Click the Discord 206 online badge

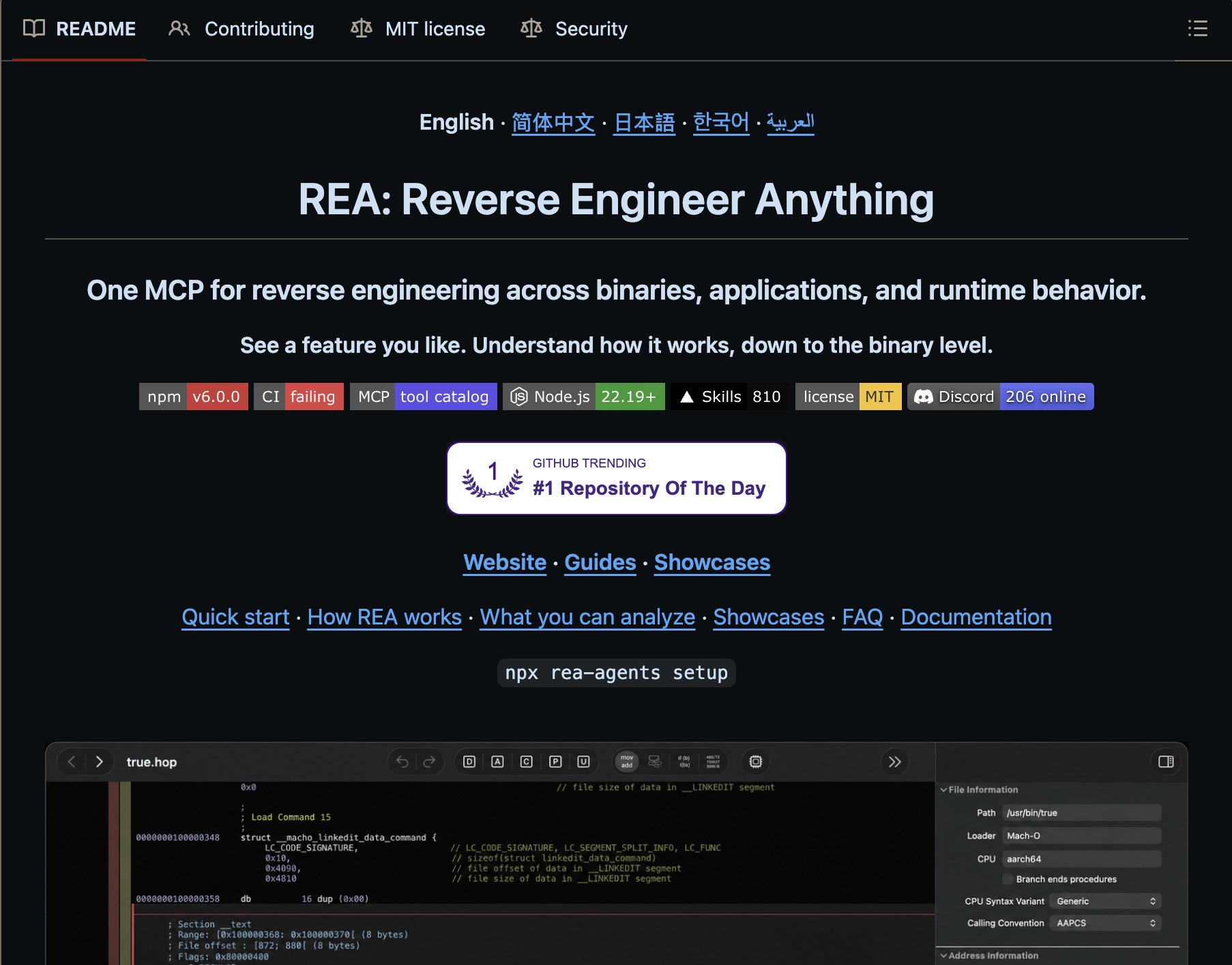[1001, 397]
